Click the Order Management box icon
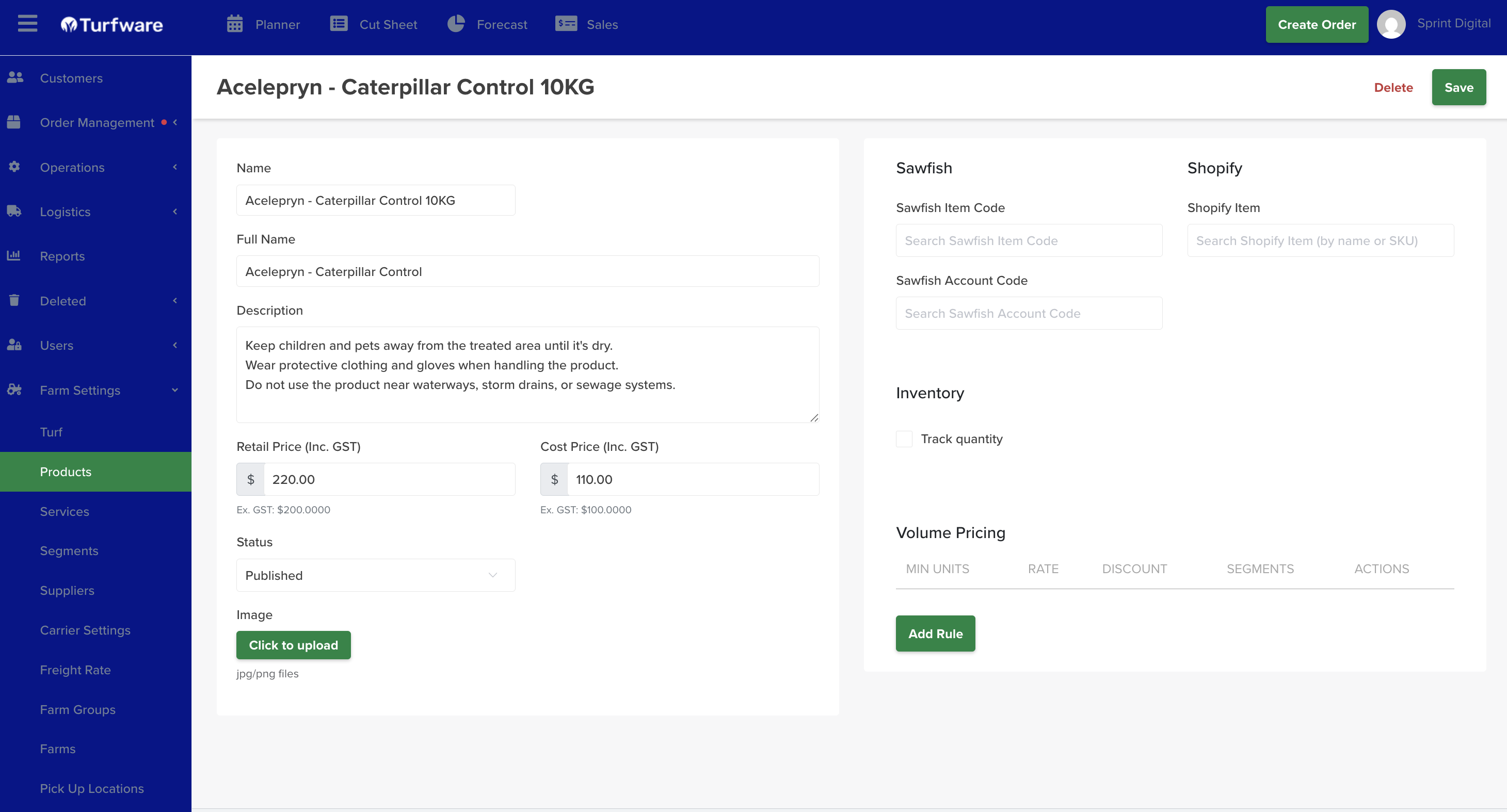This screenshot has width=1507, height=812. tap(13, 122)
